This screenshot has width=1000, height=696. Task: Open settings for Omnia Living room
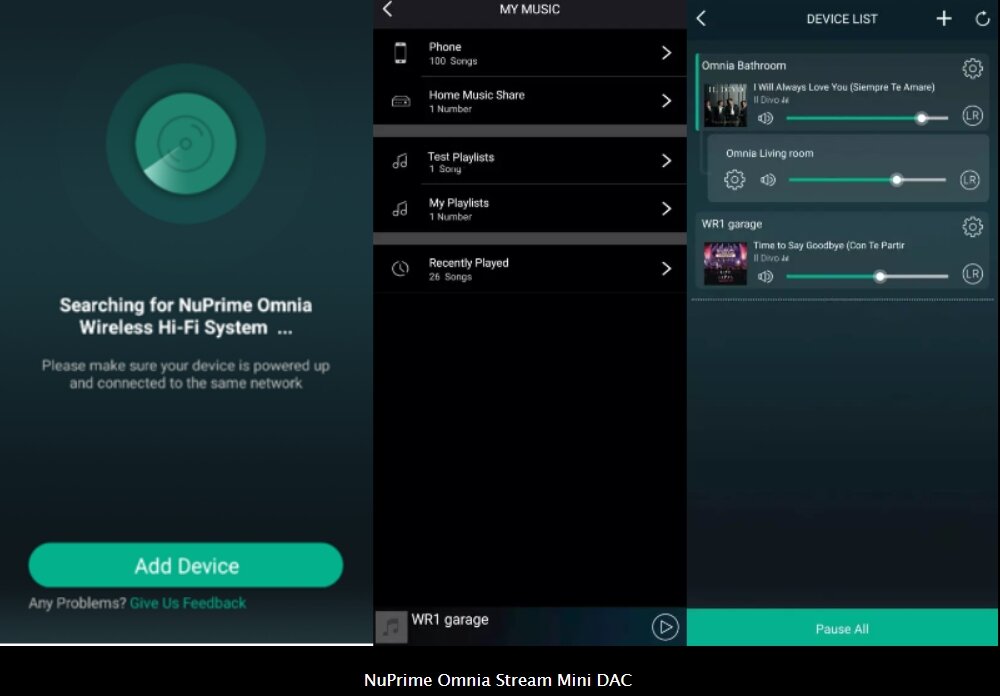coord(734,179)
